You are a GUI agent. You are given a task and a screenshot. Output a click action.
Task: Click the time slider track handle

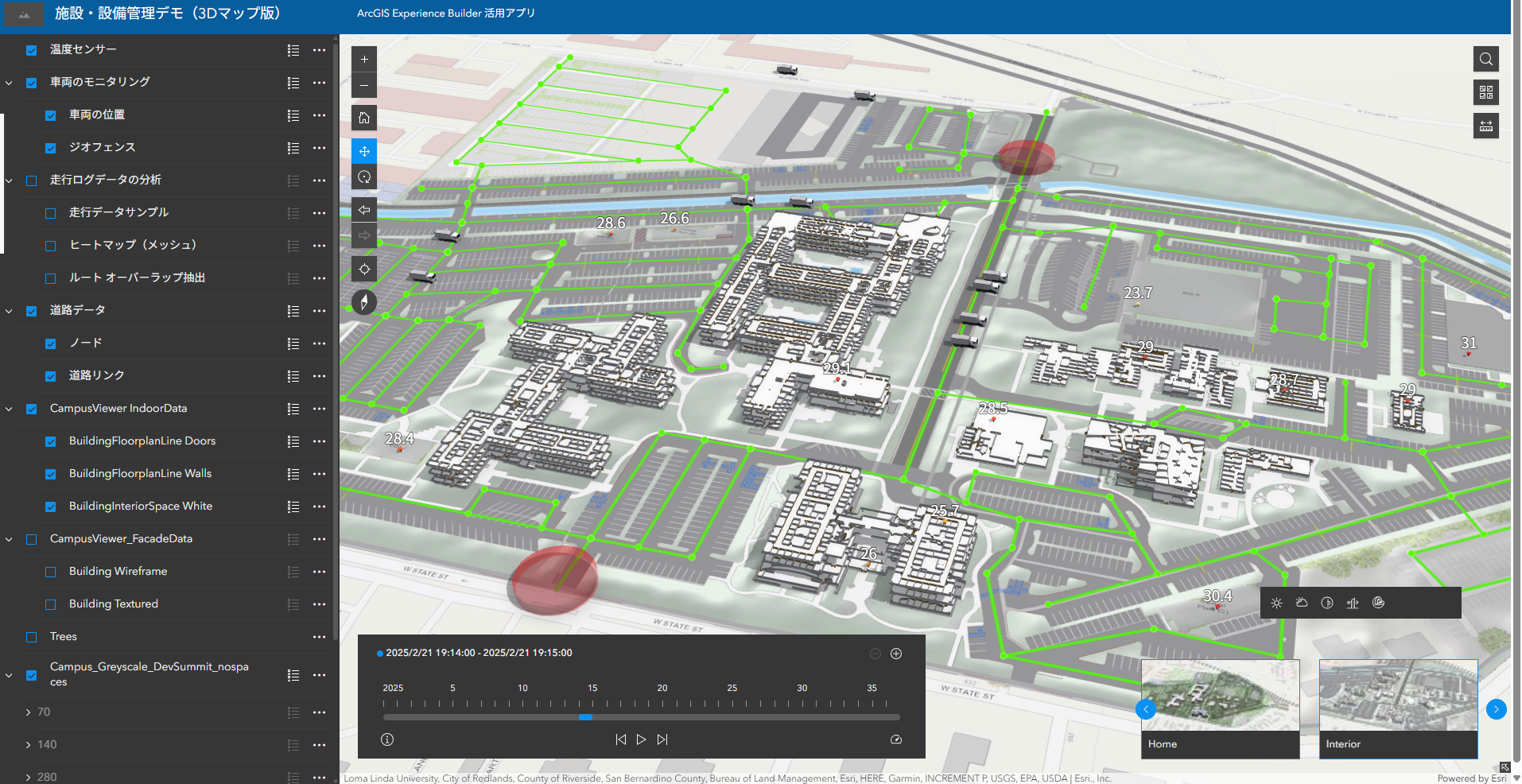585,717
